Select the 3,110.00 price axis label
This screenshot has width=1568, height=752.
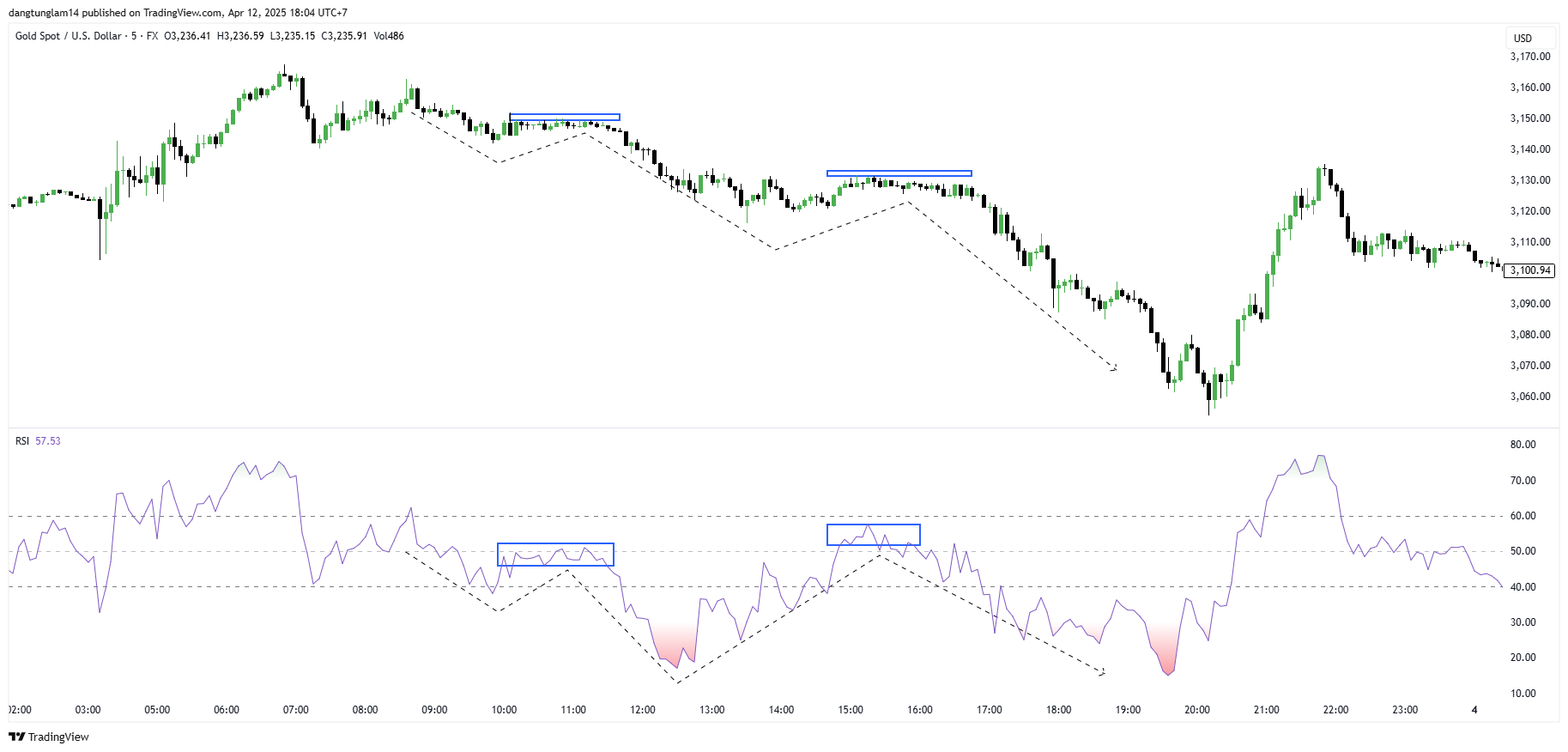[x=1530, y=242]
